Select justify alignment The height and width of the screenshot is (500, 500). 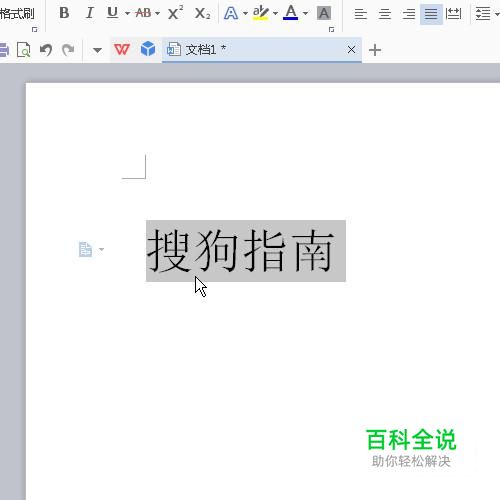[x=431, y=14]
